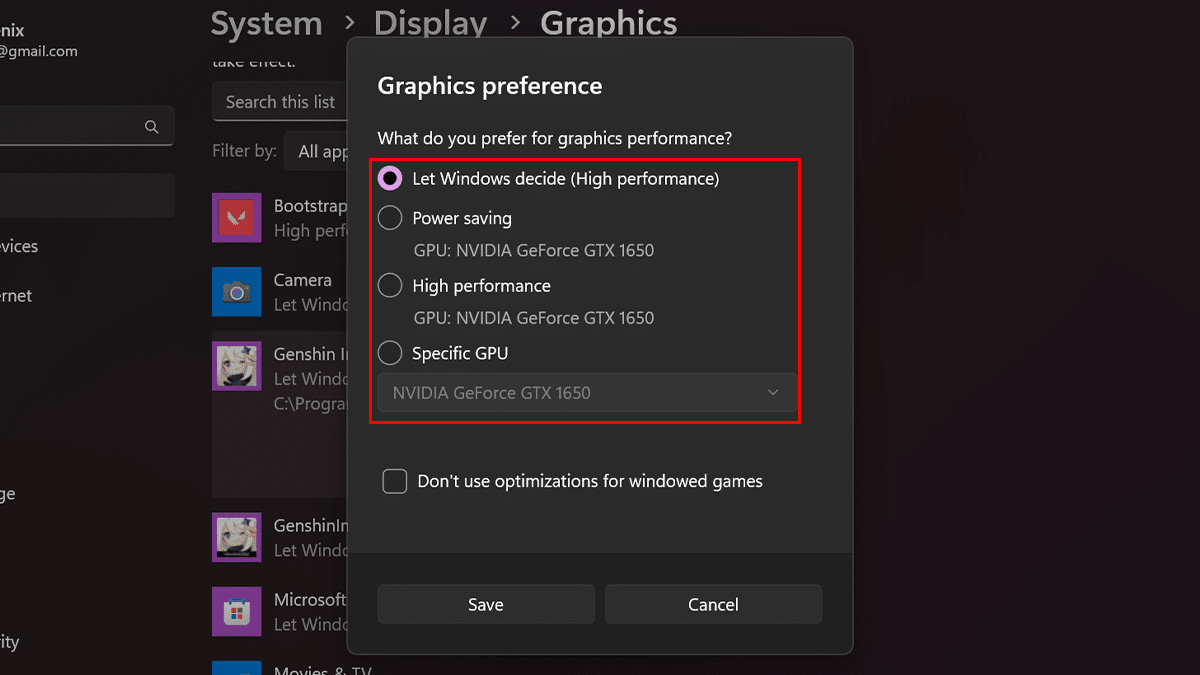Open Bluetooth & devices in the sidebar
This screenshot has height=675, width=1200.
(x=20, y=246)
